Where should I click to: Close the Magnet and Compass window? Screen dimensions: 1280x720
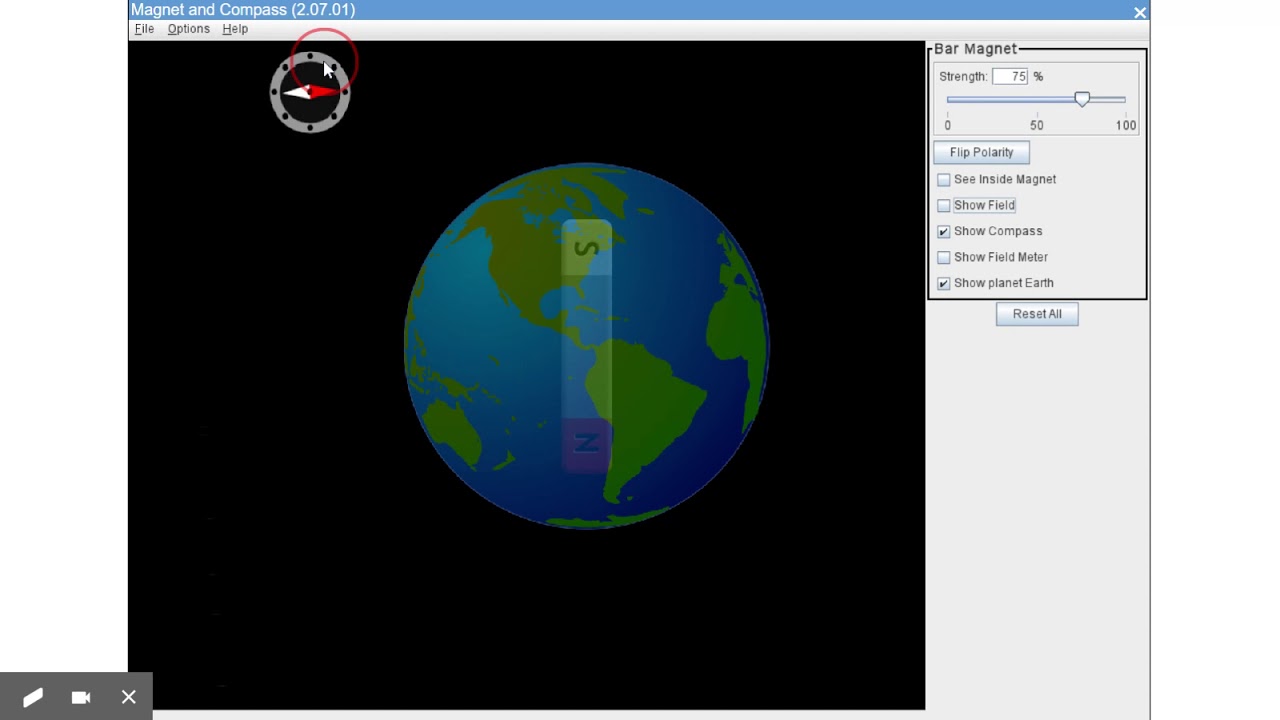pos(1140,12)
